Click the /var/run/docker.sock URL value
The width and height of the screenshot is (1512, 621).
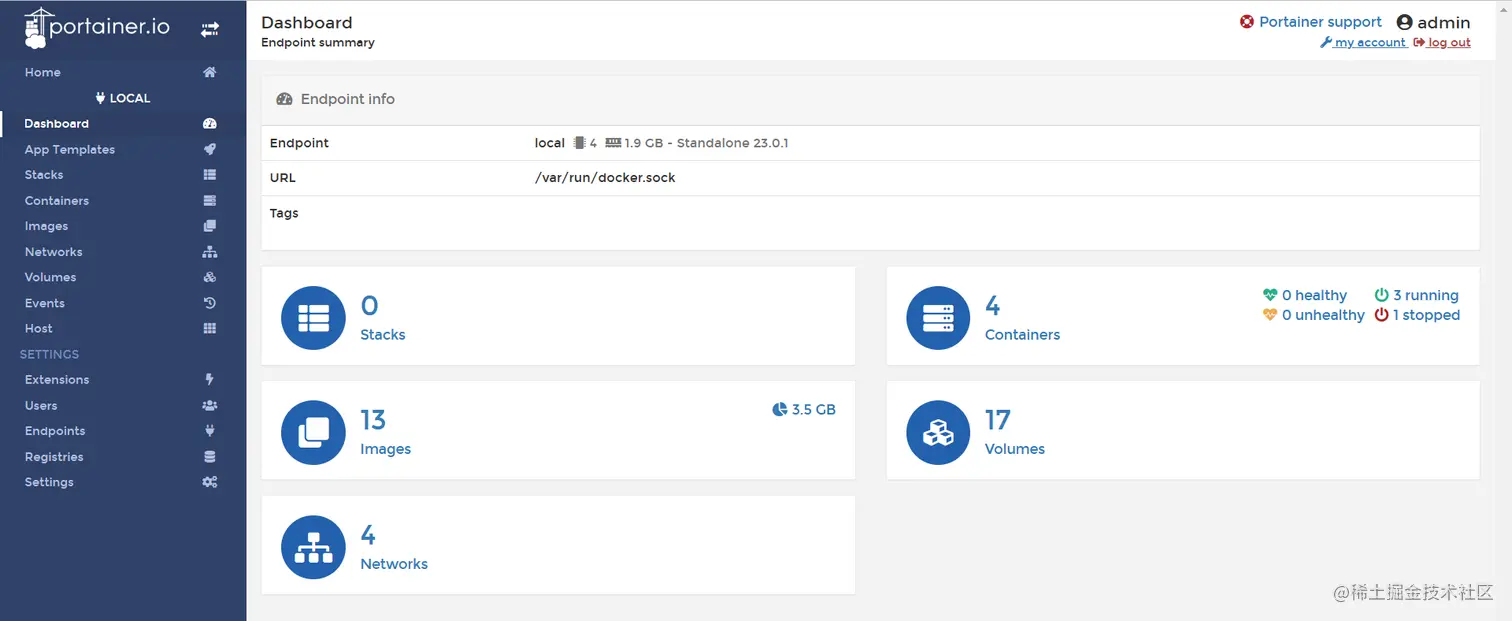coord(605,178)
